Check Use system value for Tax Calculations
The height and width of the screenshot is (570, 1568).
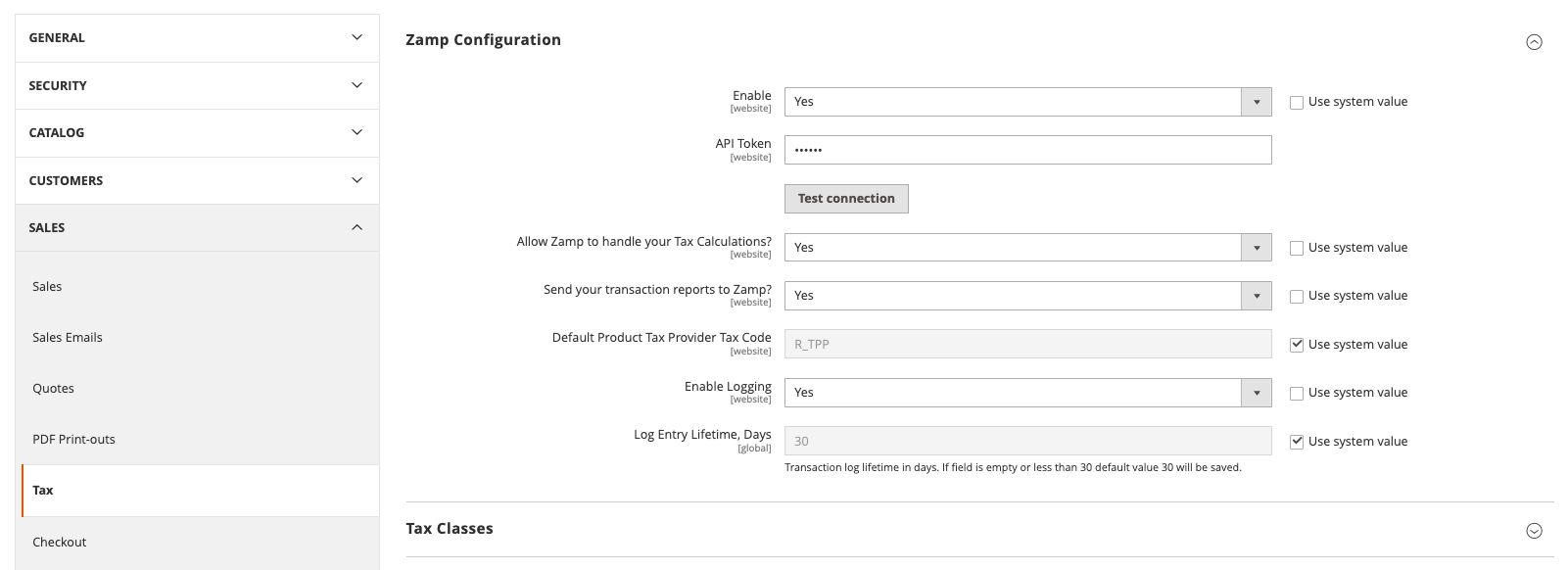(1297, 248)
